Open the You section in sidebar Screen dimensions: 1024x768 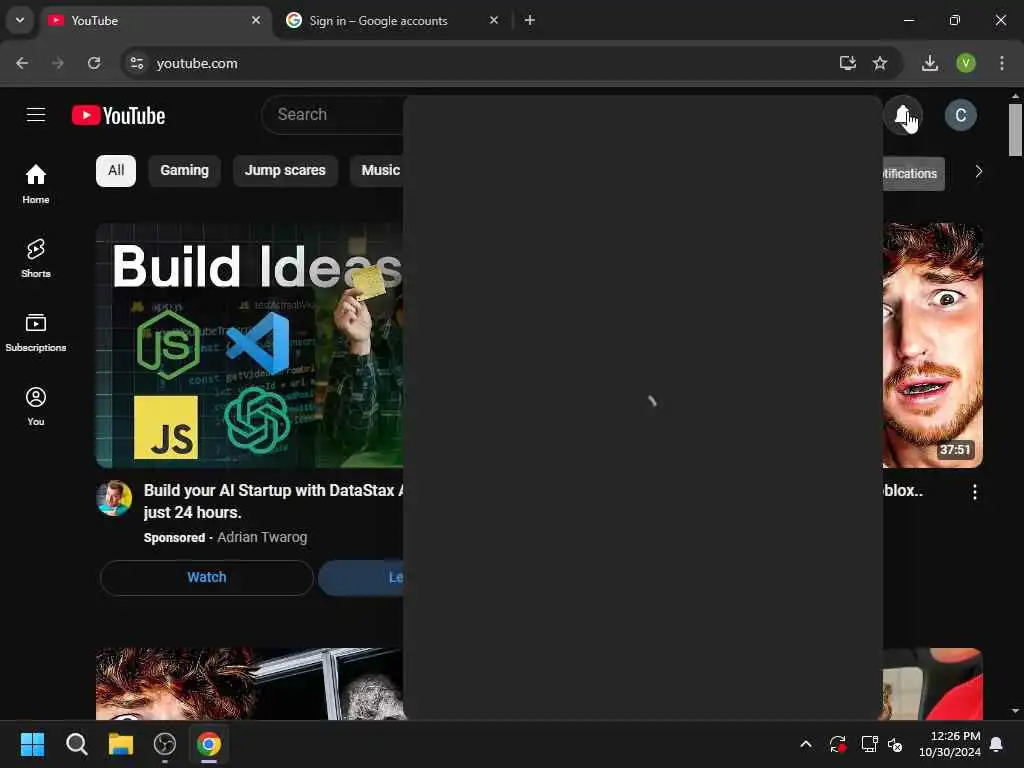pos(36,406)
